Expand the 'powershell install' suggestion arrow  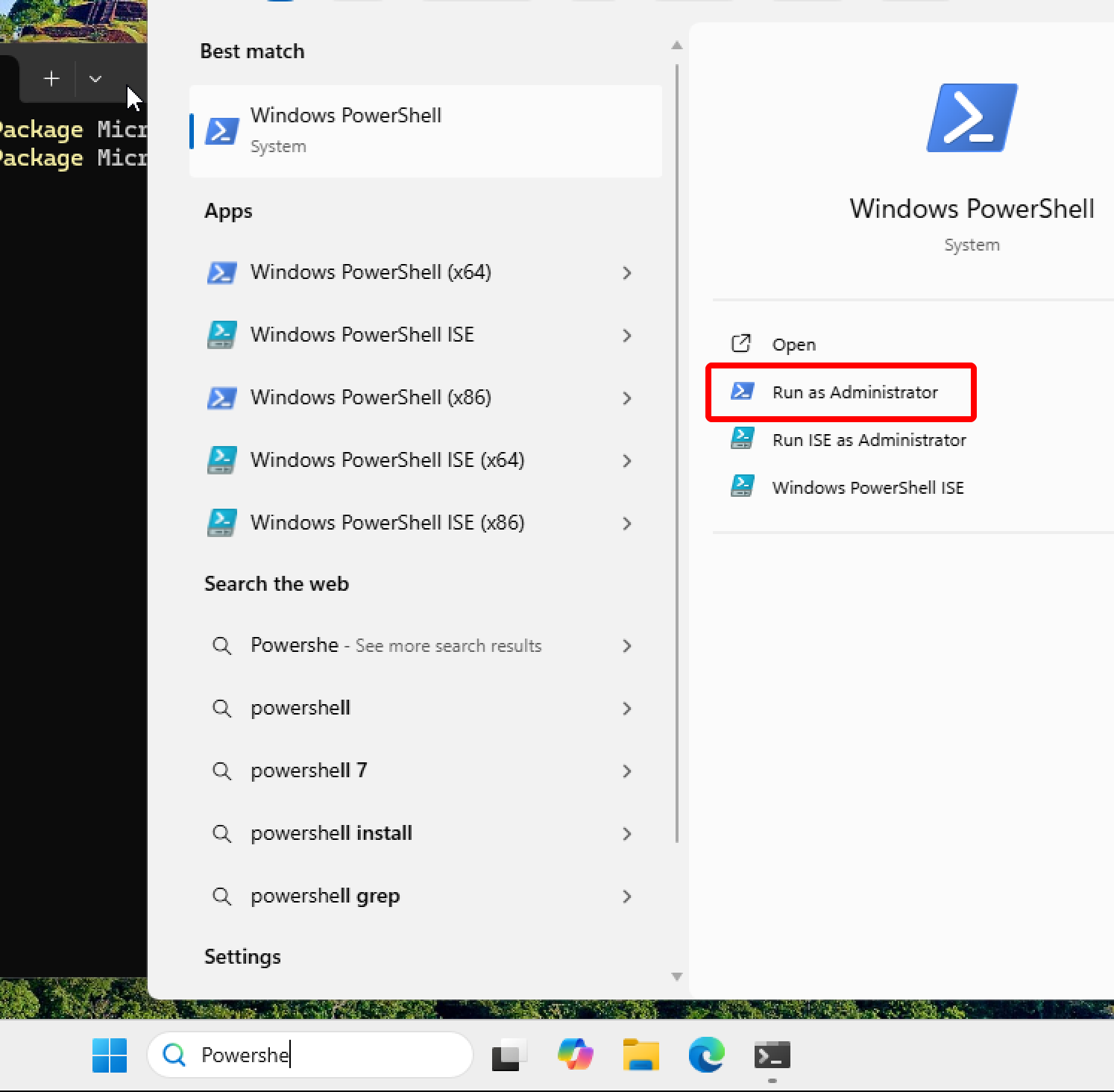click(x=627, y=833)
